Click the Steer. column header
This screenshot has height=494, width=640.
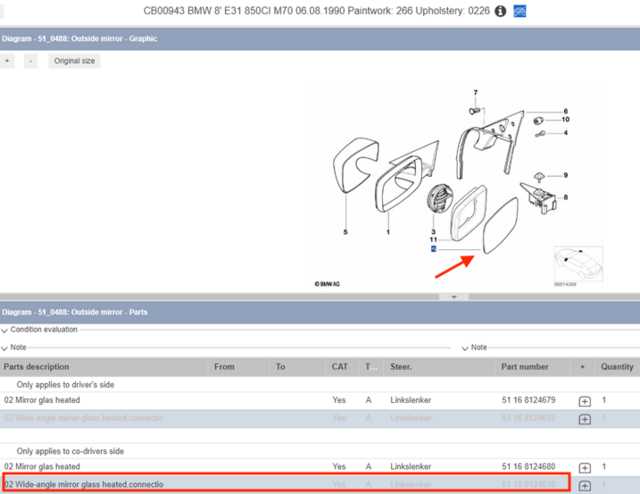point(439,367)
